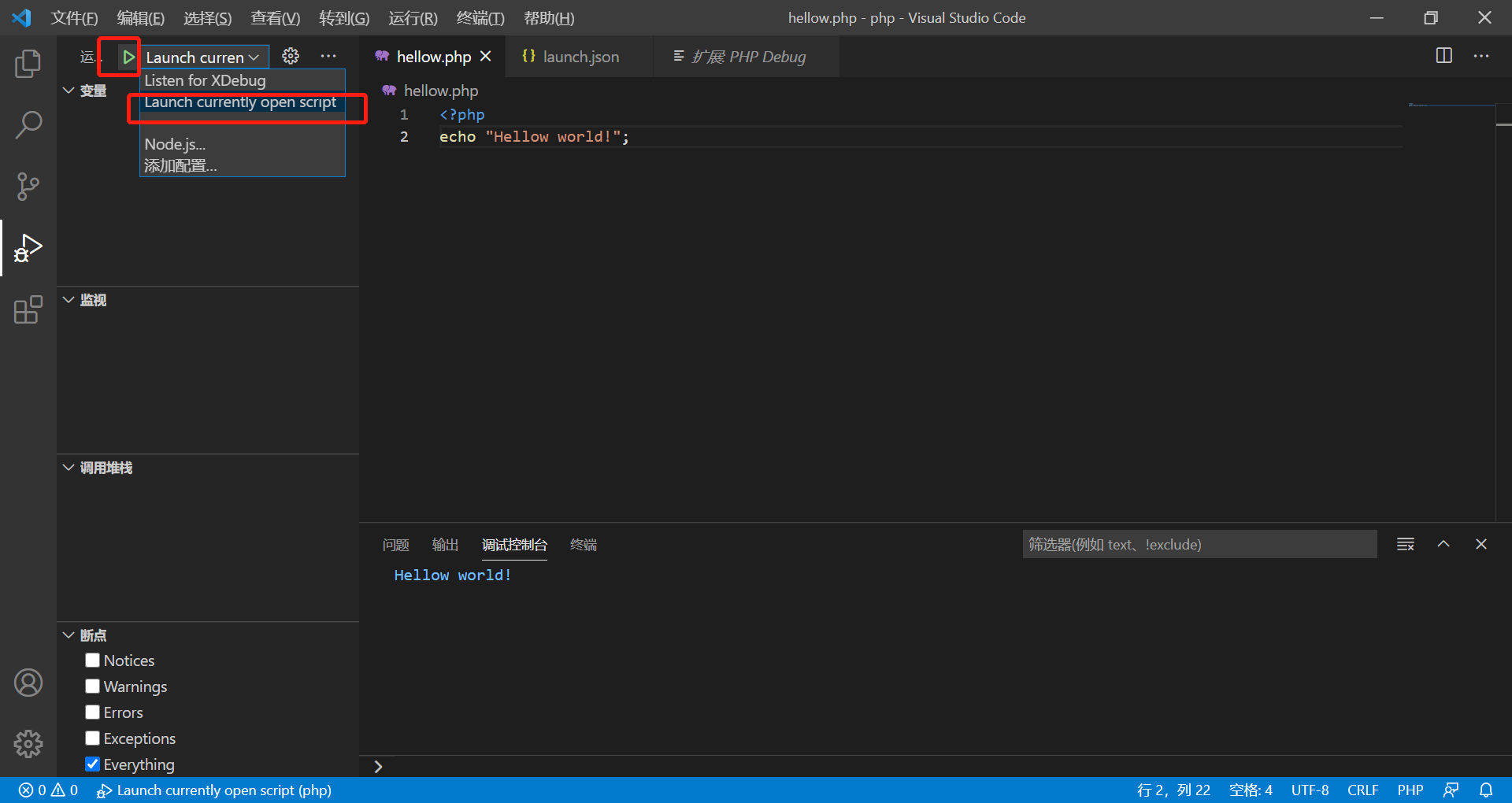Click Hellow world! console output
The height and width of the screenshot is (803, 1512).
tap(453, 575)
